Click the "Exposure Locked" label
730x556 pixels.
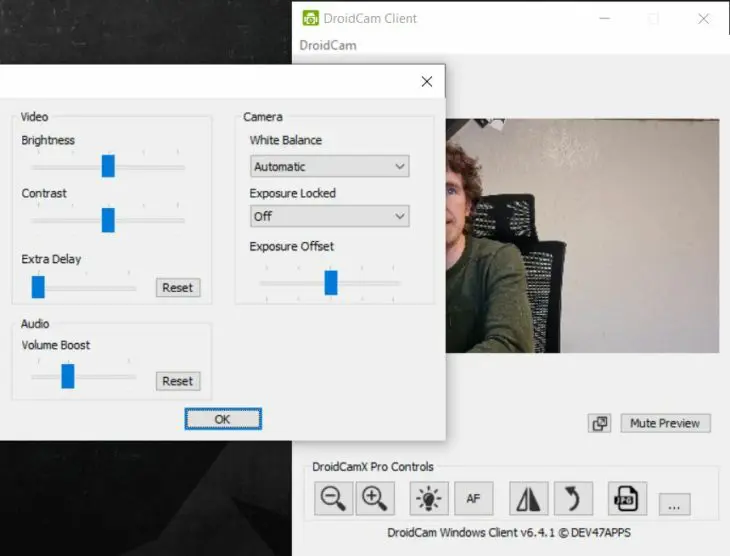point(292,193)
